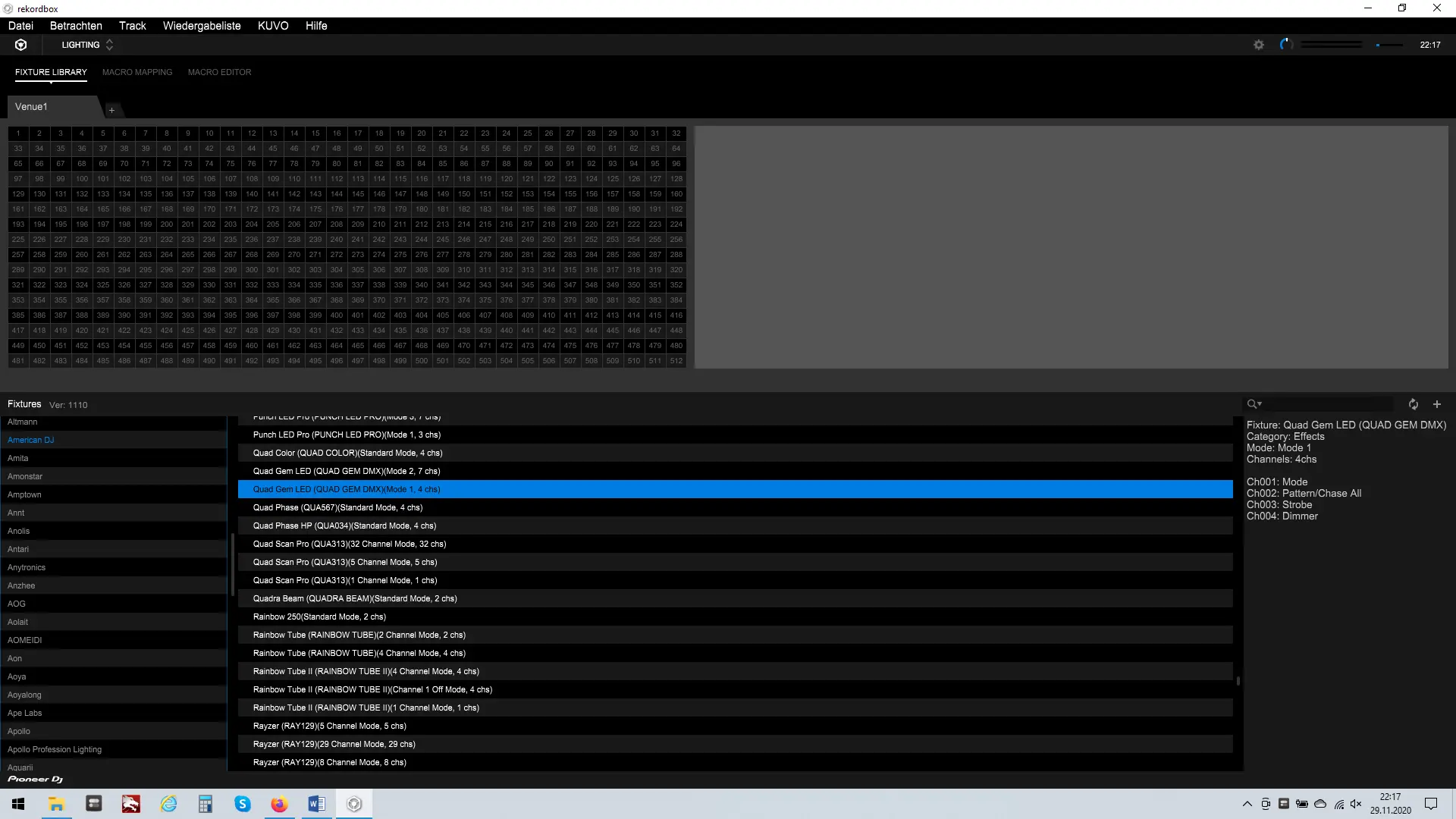Select manufacturer Antari in the list
Viewport: 1456px width, 819px height.
point(18,549)
